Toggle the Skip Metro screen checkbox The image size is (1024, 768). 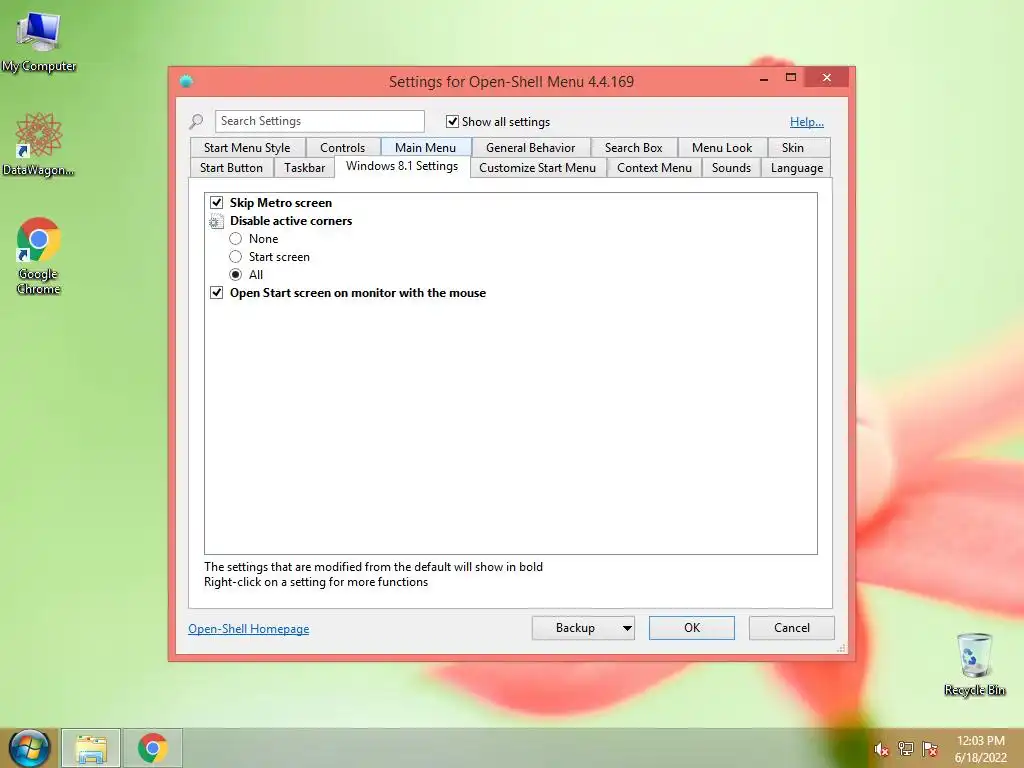[x=217, y=202]
